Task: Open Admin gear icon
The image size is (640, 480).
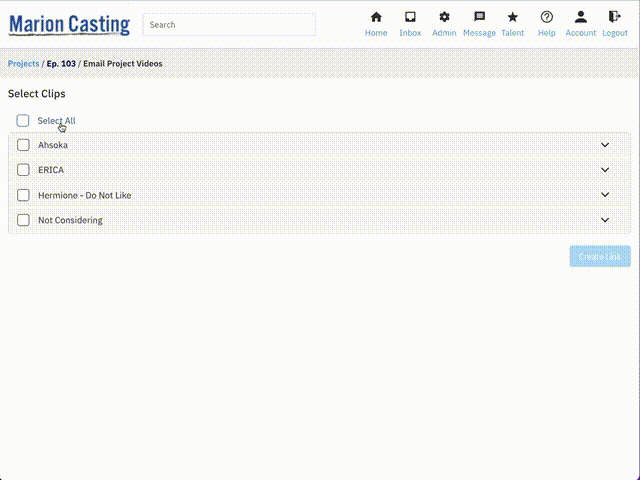Action: coord(444,17)
